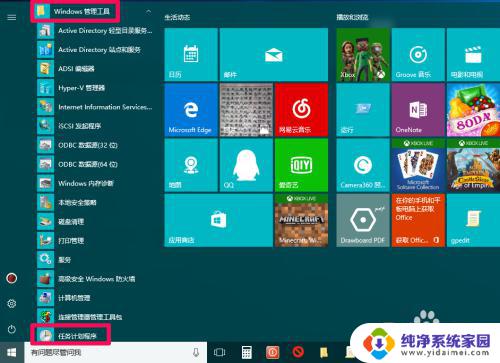This screenshot has width=500, height=363.
Task: Open ODBC 数据源 (64 位)
Action: pyautogui.click(x=95, y=164)
